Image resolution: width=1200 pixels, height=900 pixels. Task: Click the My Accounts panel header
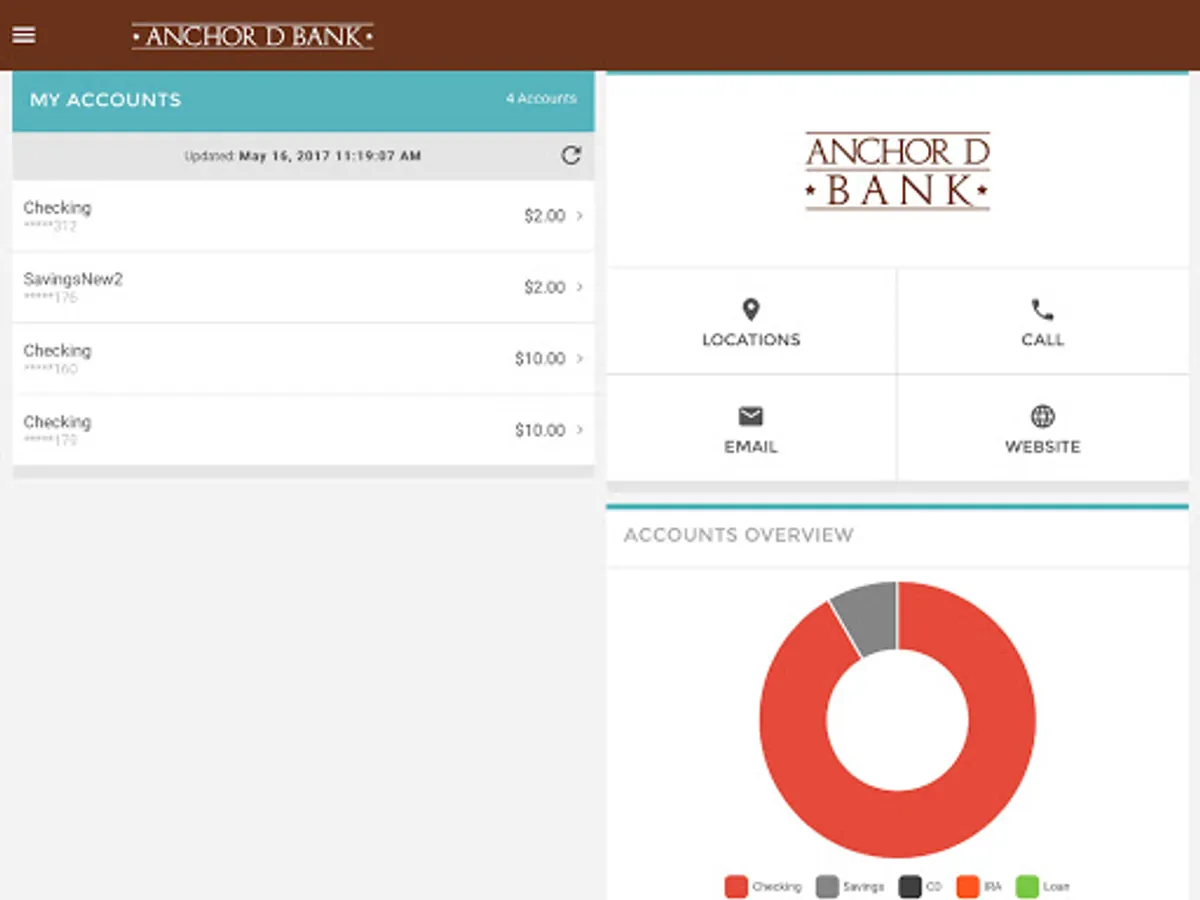(303, 100)
